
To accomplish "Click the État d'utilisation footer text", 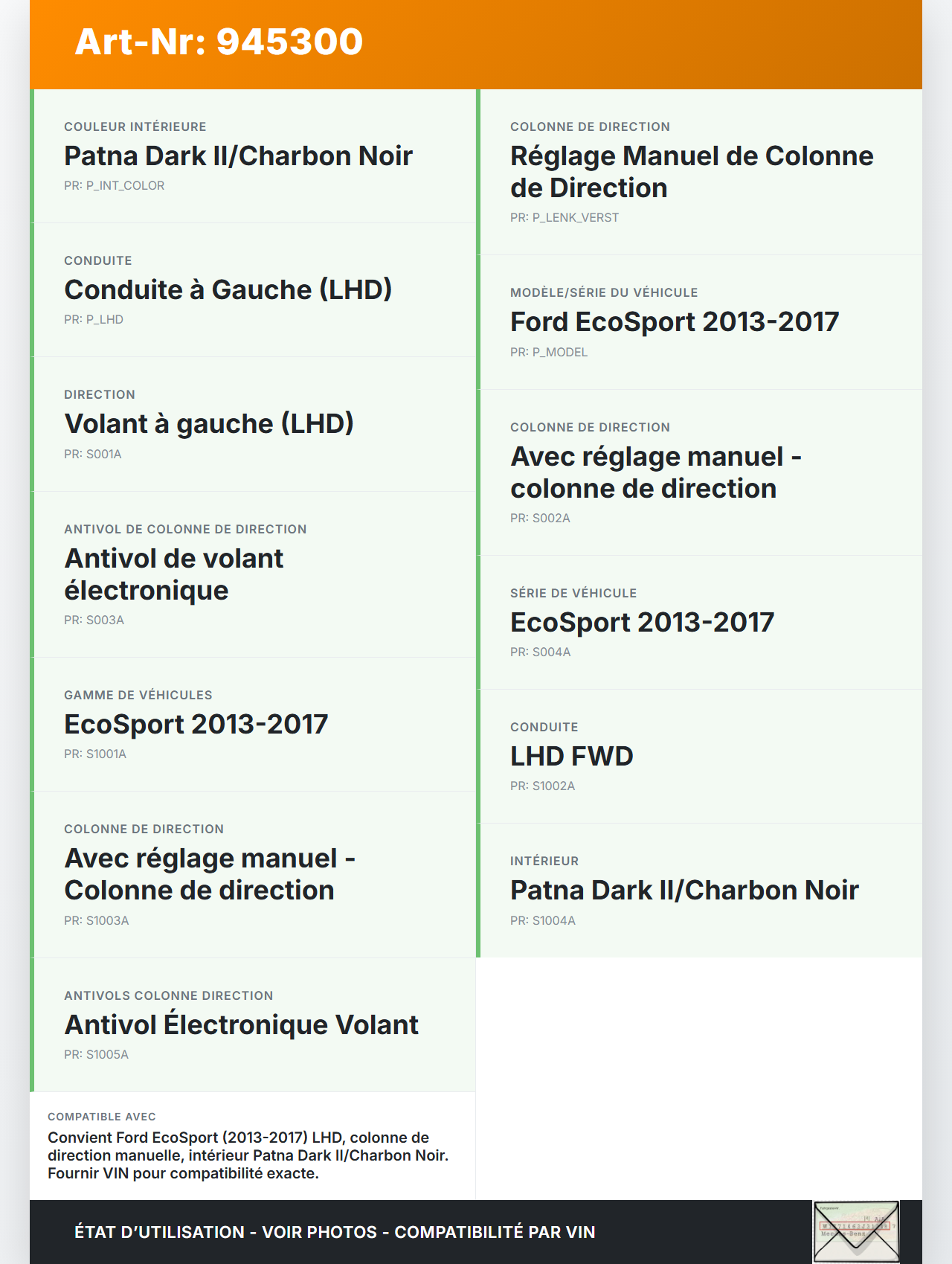I will click(335, 1232).
